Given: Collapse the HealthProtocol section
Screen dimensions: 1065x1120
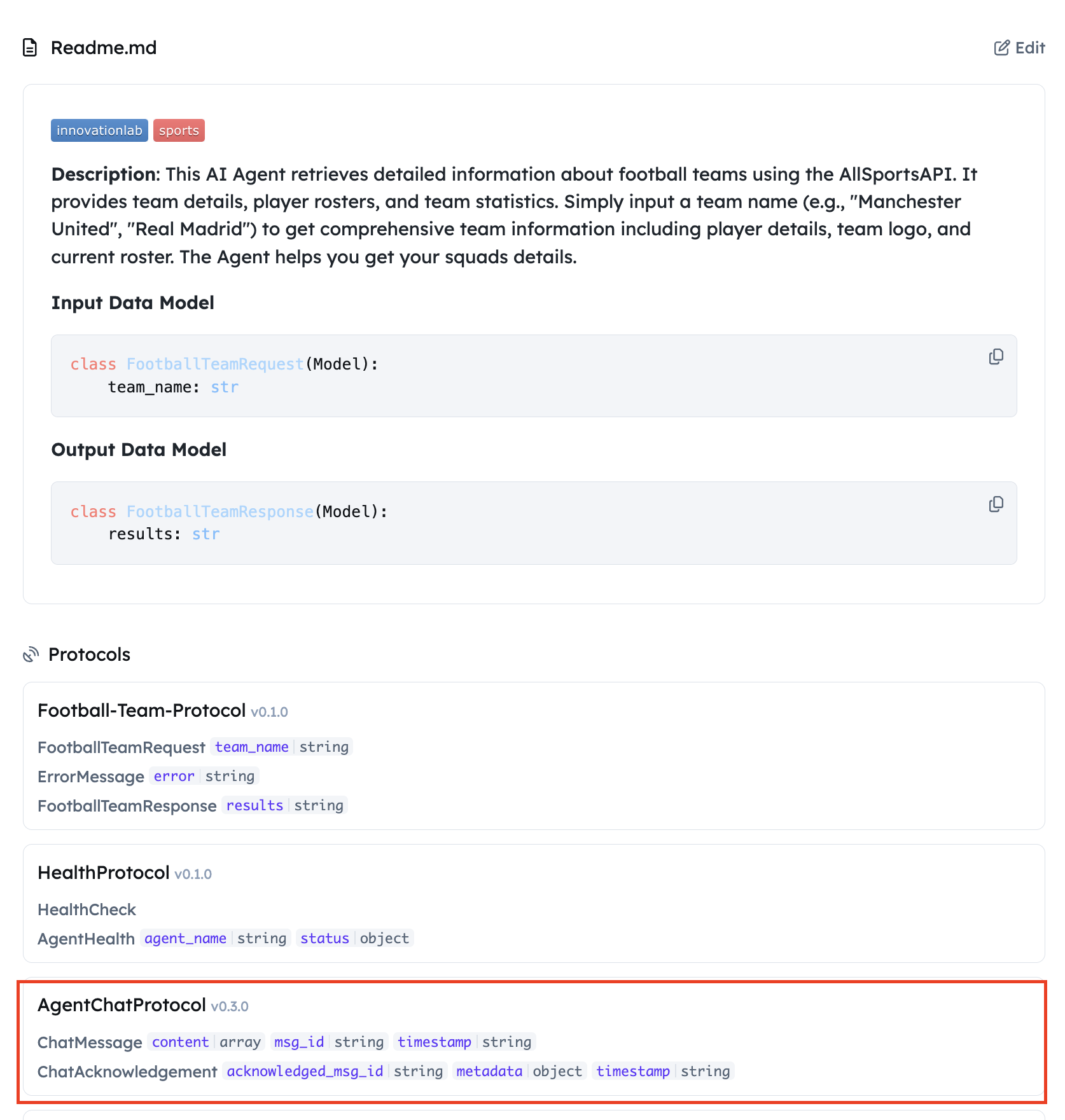Looking at the screenshot, I should pos(104,873).
